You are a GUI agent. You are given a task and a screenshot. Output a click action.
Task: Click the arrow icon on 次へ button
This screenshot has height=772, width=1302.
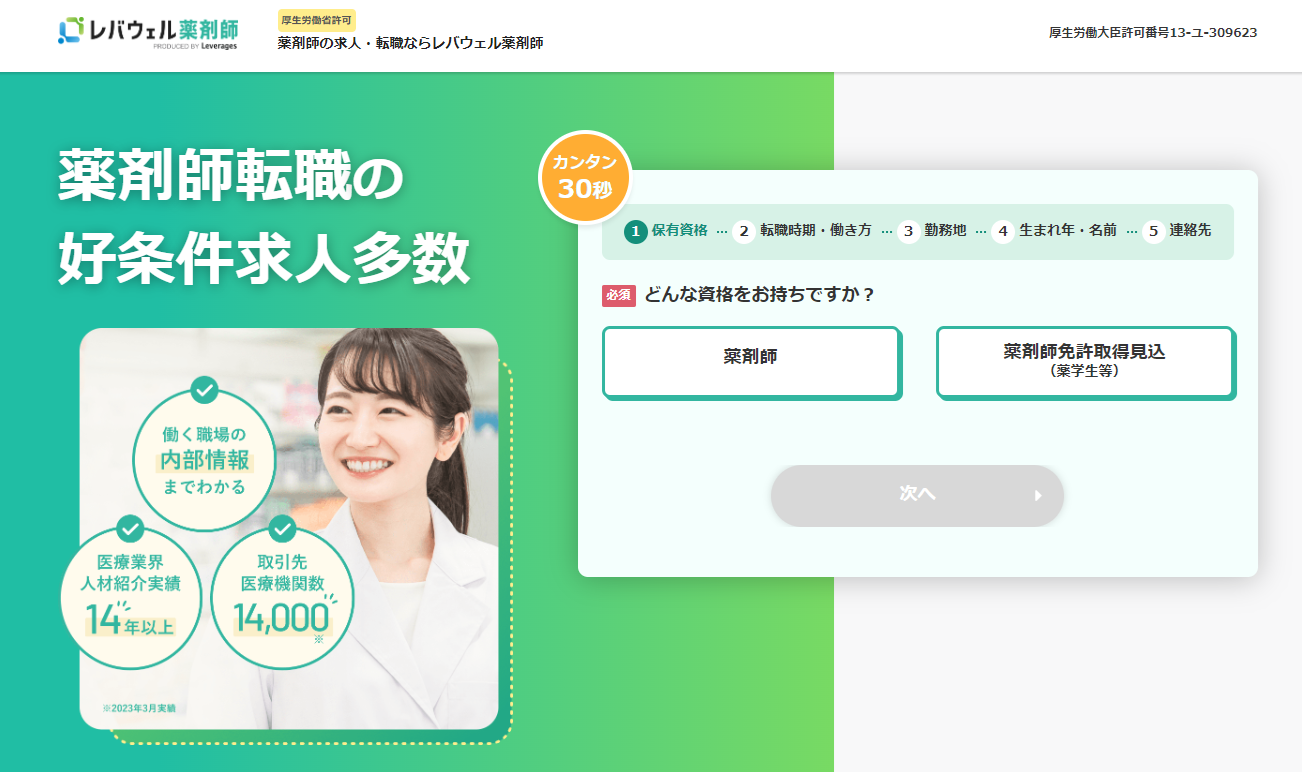[x=1038, y=495]
